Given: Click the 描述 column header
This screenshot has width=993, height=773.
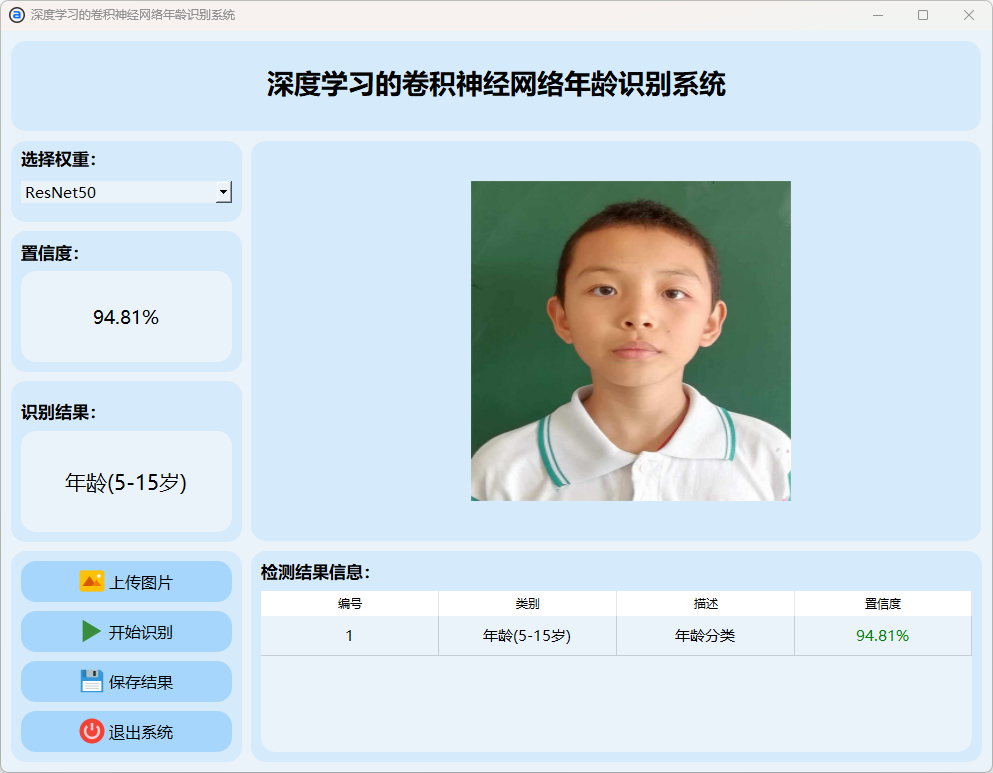Looking at the screenshot, I should click(x=705, y=604).
